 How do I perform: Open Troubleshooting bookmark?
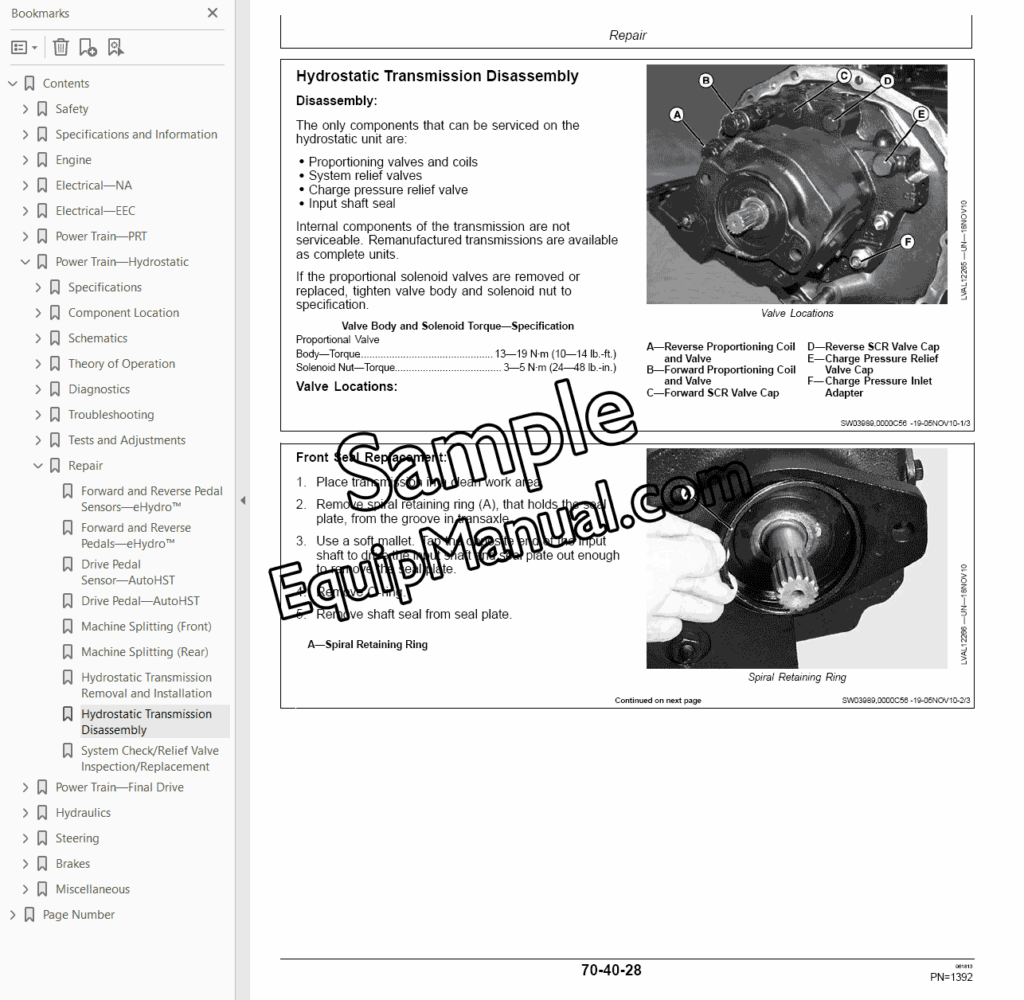111,415
